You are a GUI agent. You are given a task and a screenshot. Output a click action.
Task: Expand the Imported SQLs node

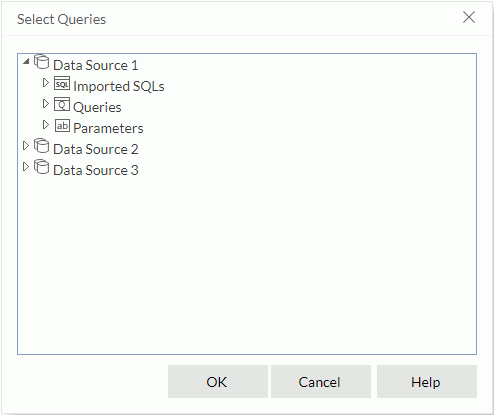click(46, 82)
